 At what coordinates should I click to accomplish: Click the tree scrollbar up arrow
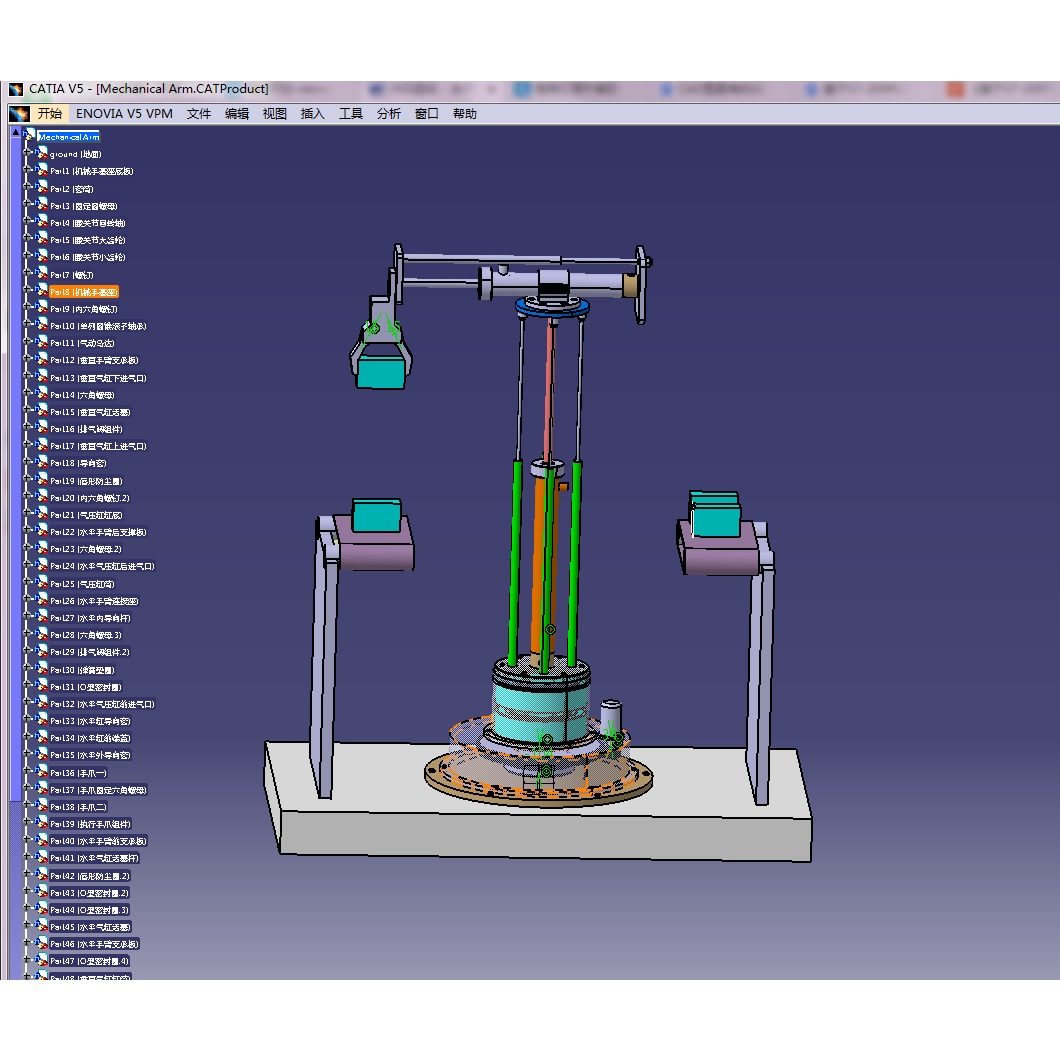click(x=16, y=132)
